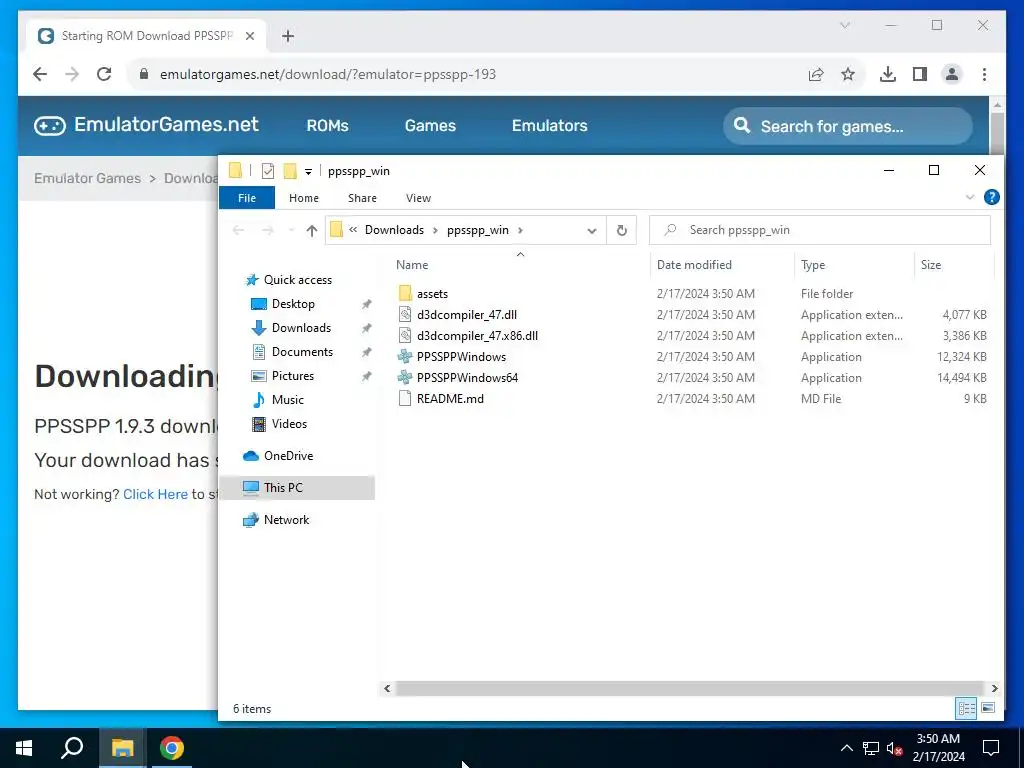Click Explorer horizontal scrollbar

tap(690, 688)
